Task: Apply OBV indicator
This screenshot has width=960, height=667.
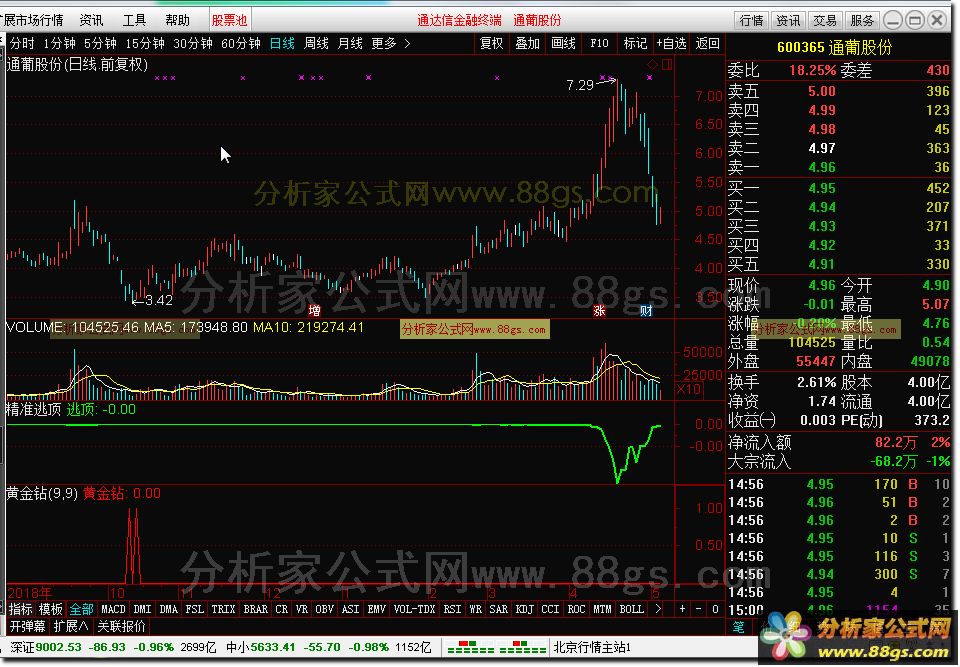Action: click(x=324, y=609)
